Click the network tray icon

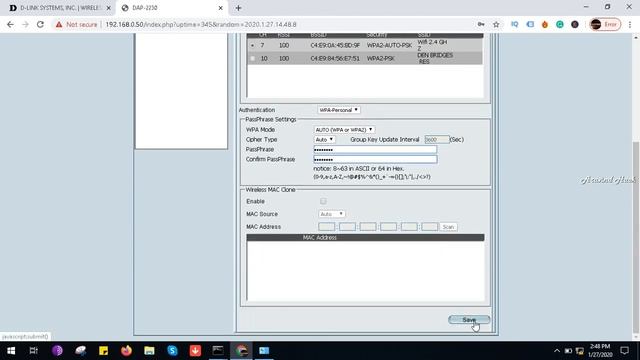pos(580,351)
